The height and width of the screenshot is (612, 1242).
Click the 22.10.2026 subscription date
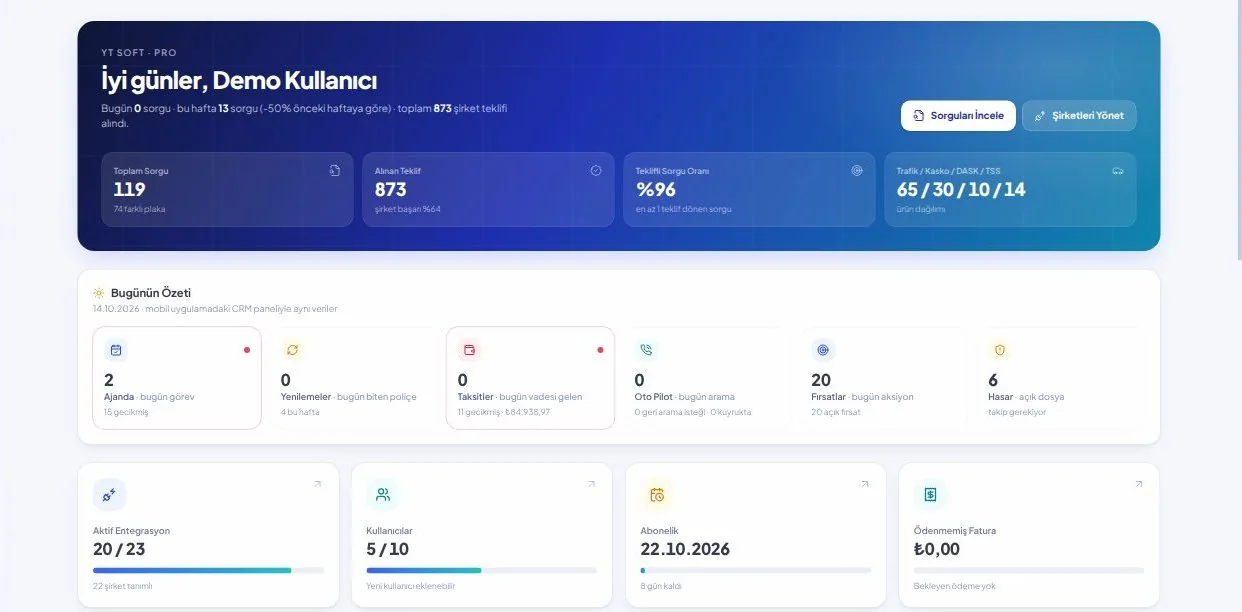pos(685,549)
